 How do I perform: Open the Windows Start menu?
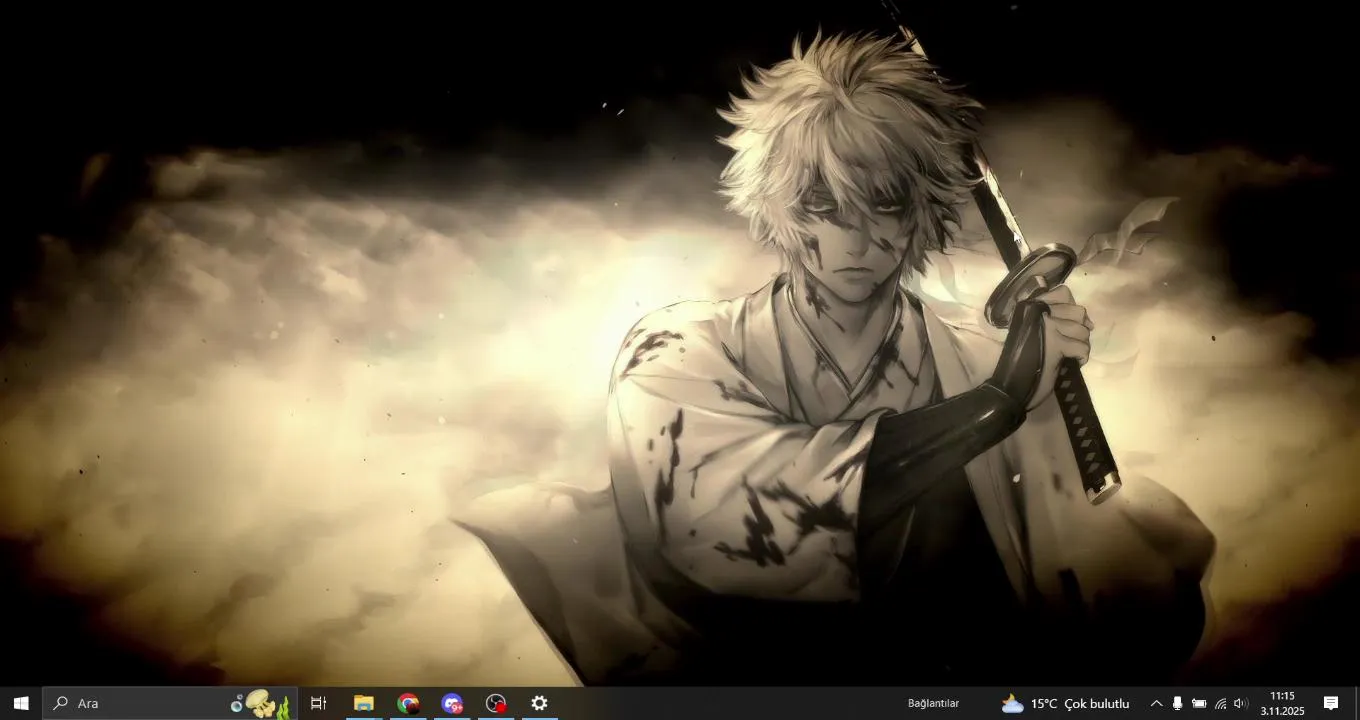tap(21, 703)
